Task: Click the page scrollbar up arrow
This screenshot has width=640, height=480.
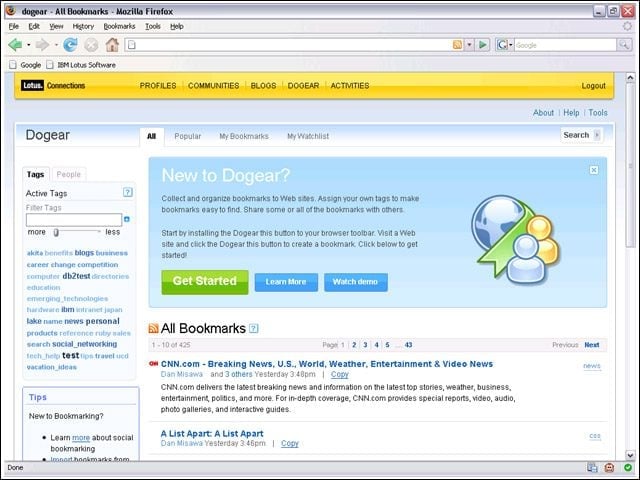Action: coord(630,77)
